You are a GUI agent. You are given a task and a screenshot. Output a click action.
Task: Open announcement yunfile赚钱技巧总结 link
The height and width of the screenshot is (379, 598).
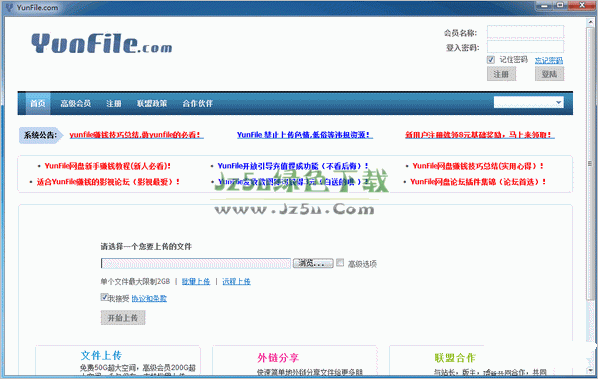pyautogui.click(x=137, y=135)
